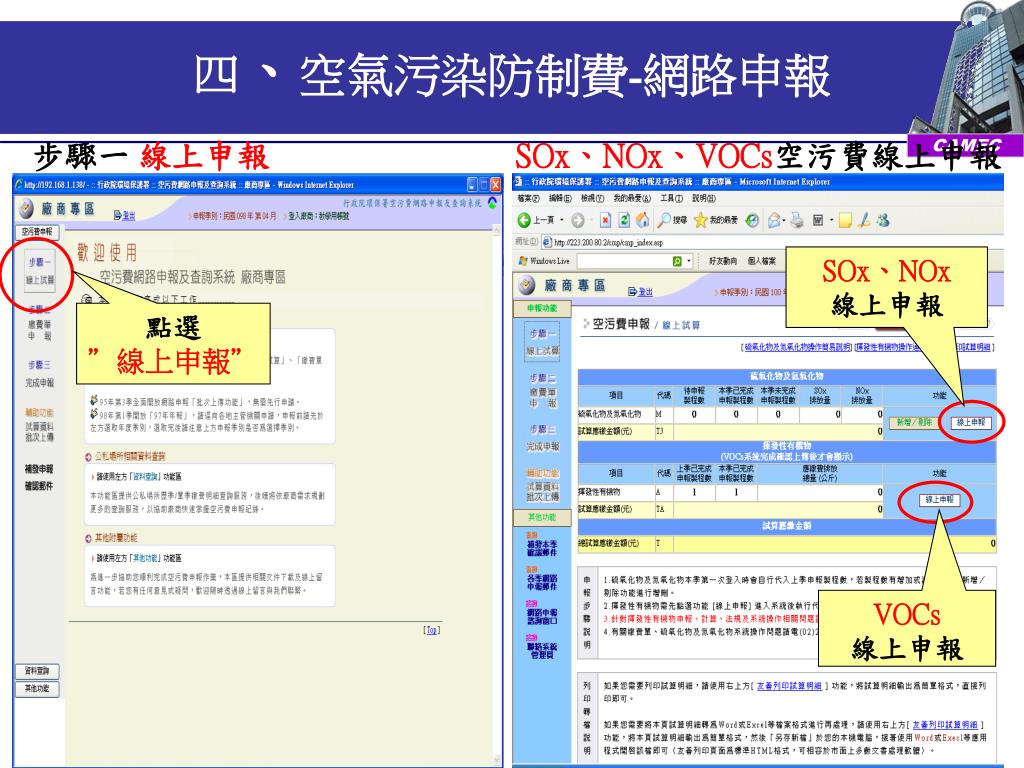
Task: Click 硫氧化物及氮氧化物操作簡易說明 link
Action: [x=797, y=347]
